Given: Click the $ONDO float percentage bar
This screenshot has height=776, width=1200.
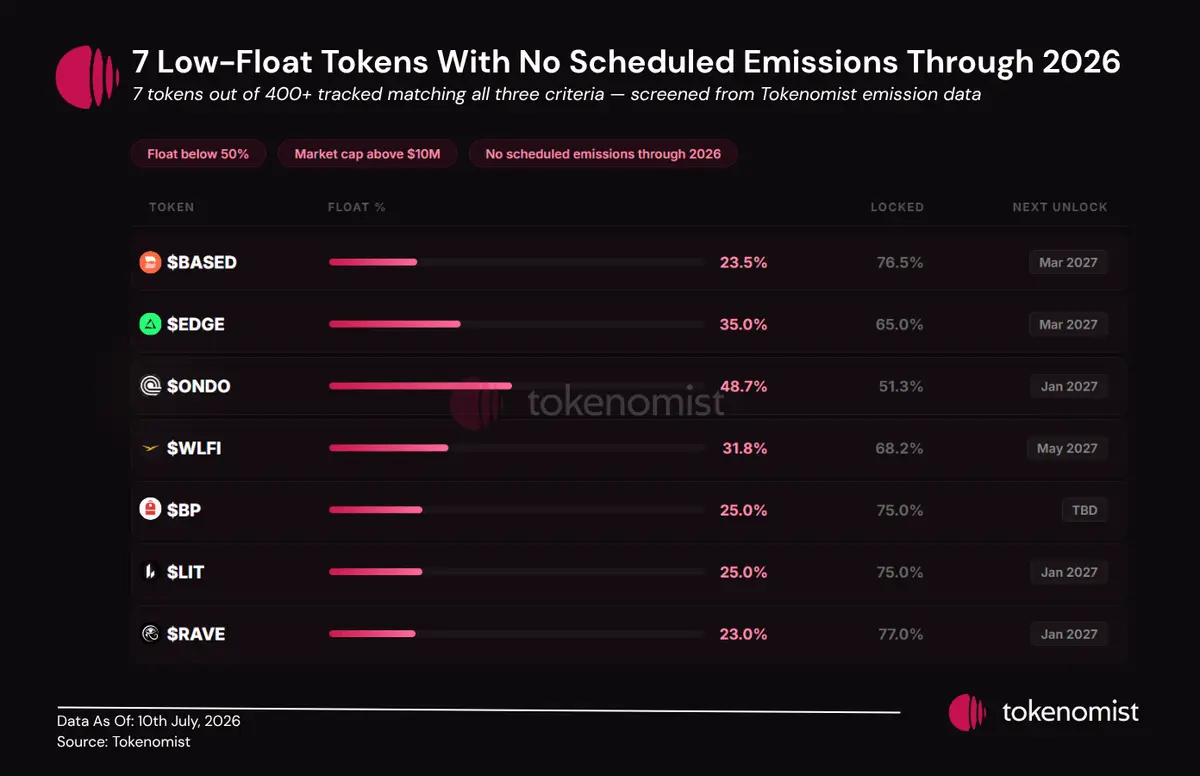Looking at the screenshot, I should (517, 386).
